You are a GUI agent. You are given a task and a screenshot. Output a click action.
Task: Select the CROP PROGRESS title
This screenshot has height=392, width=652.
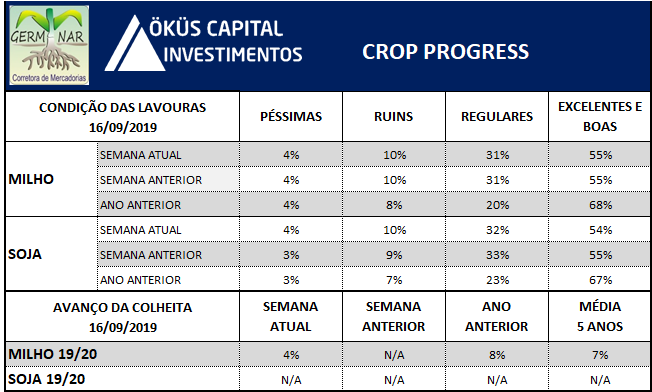coord(445,52)
